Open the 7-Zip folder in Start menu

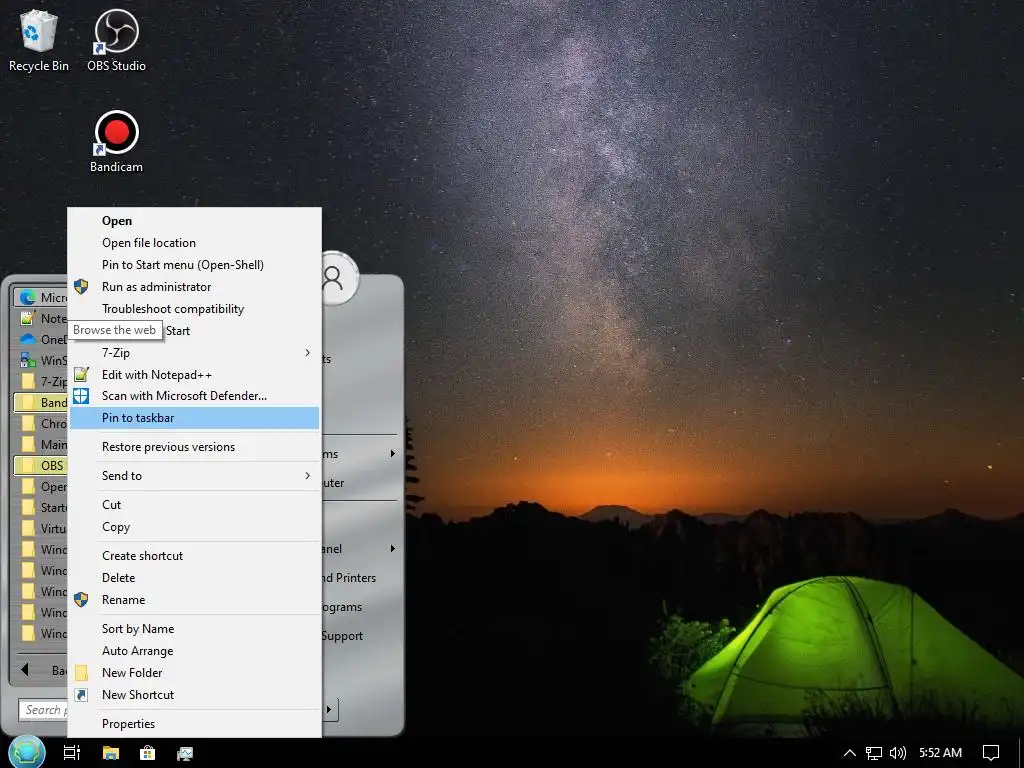pos(40,381)
